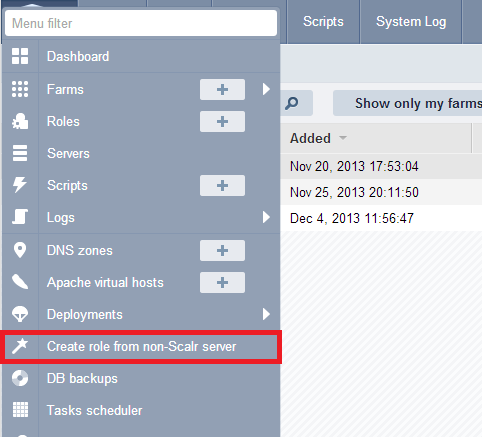Switch to the System Log tab
The image size is (482, 437).
411,22
